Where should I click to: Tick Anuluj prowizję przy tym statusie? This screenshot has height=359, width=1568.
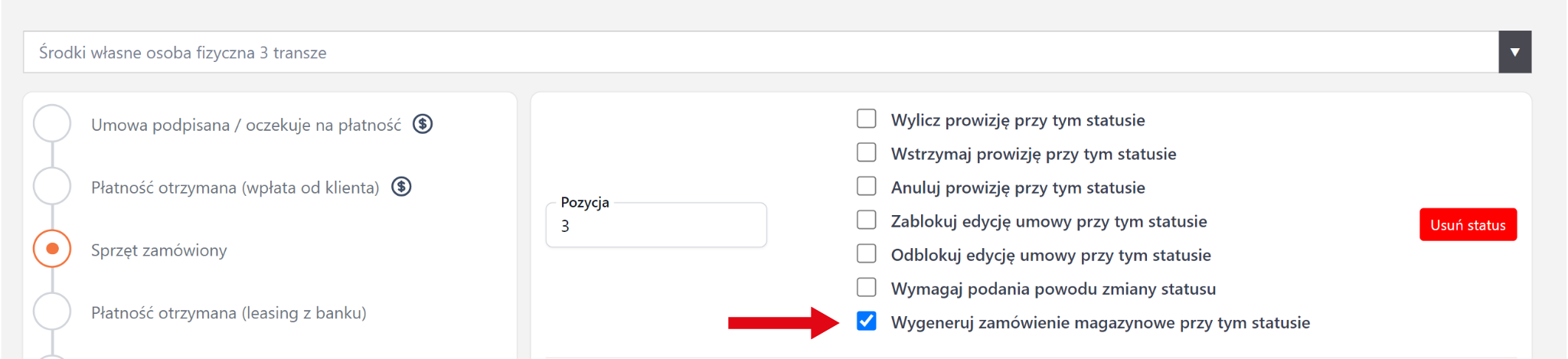(x=867, y=187)
